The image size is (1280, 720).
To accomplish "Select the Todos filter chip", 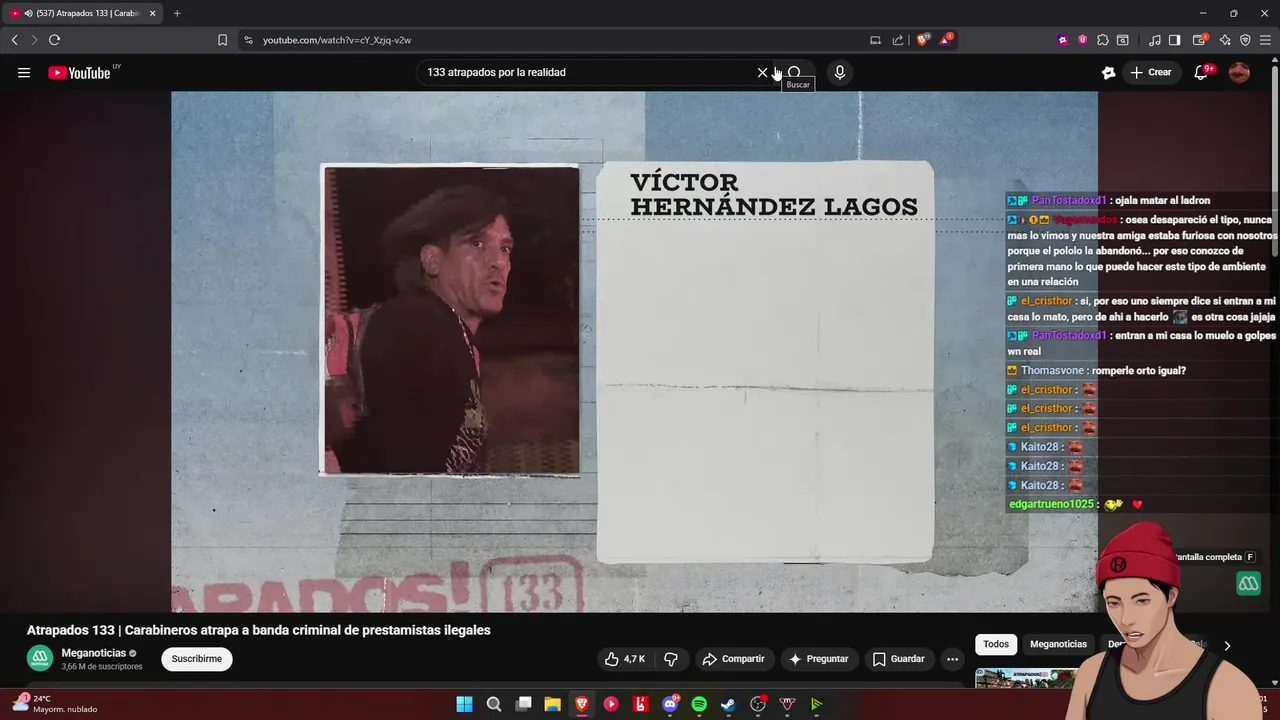I will coord(996,644).
